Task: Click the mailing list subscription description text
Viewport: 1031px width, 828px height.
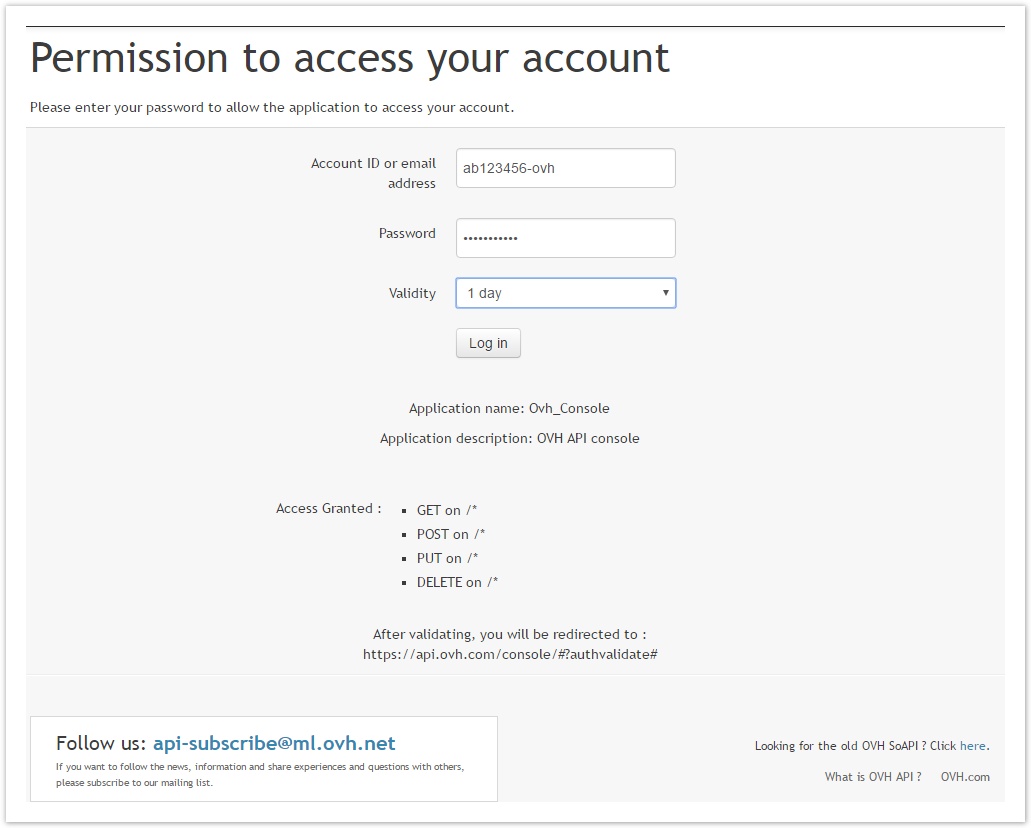Action: (x=260, y=775)
